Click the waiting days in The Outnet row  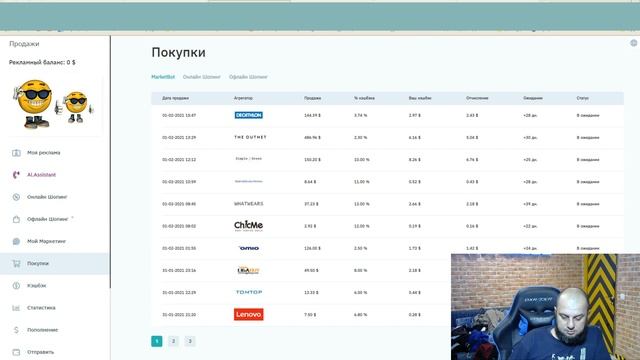pyautogui.click(x=530, y=138)
